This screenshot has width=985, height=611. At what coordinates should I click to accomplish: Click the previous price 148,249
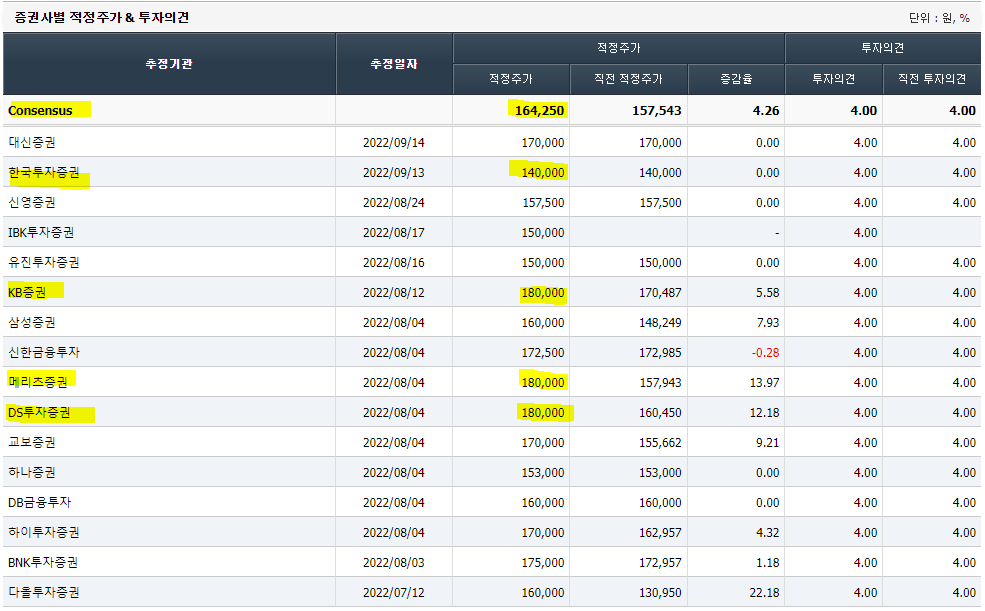[x=660, y=323]
